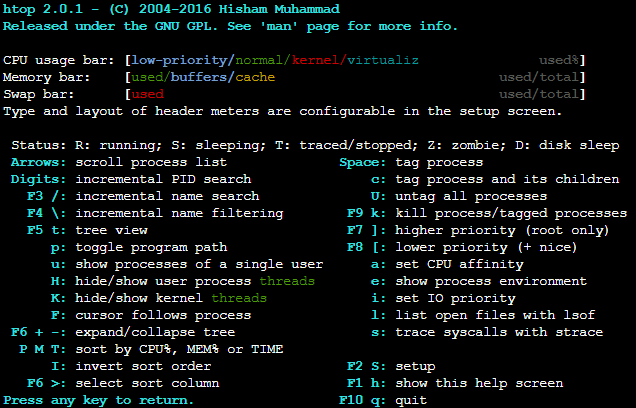This screenshot has height=408, width=636.
Task: Click the 'F8 [:' key label
Action: tap(367, 248)
